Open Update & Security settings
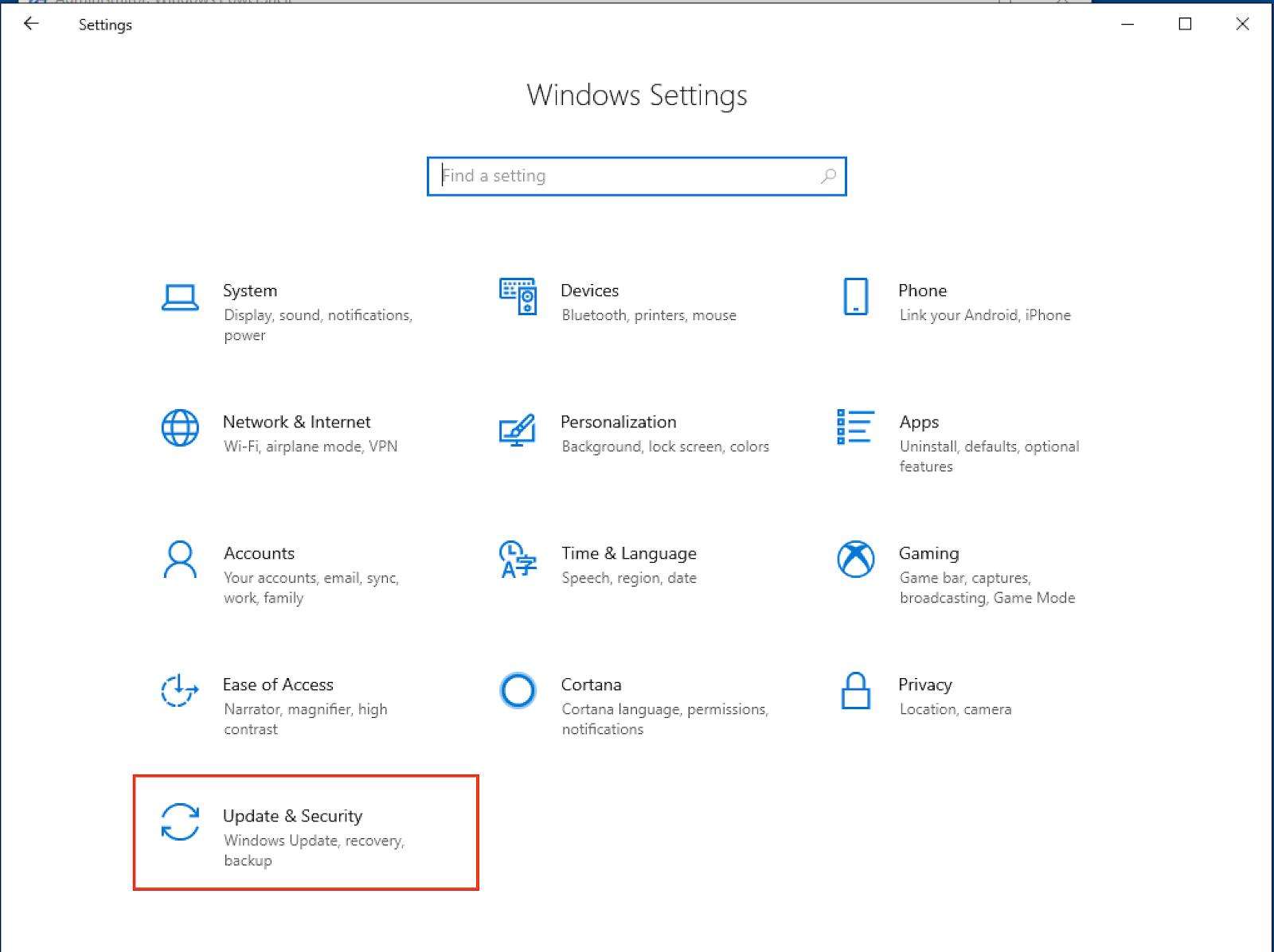Image resolution: width=1274 pixels, height=952 pixels. point(292,816)
